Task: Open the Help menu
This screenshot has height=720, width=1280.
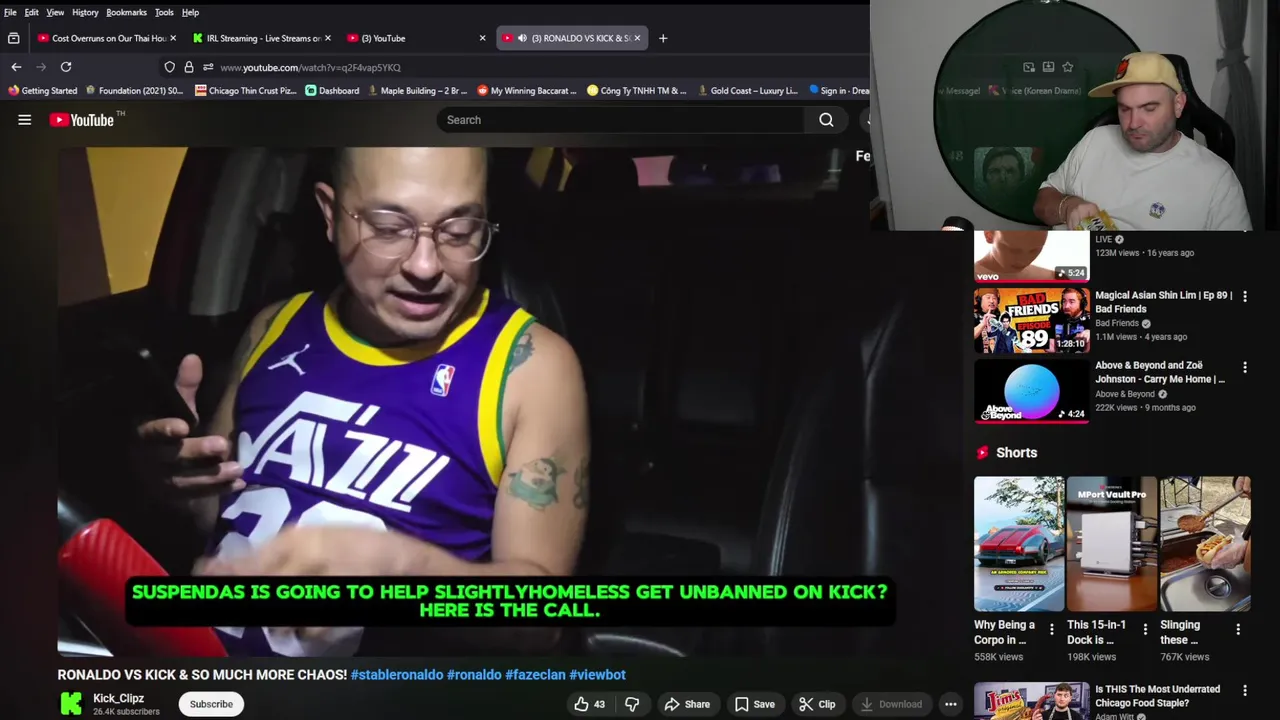Action: coord(190,12)
